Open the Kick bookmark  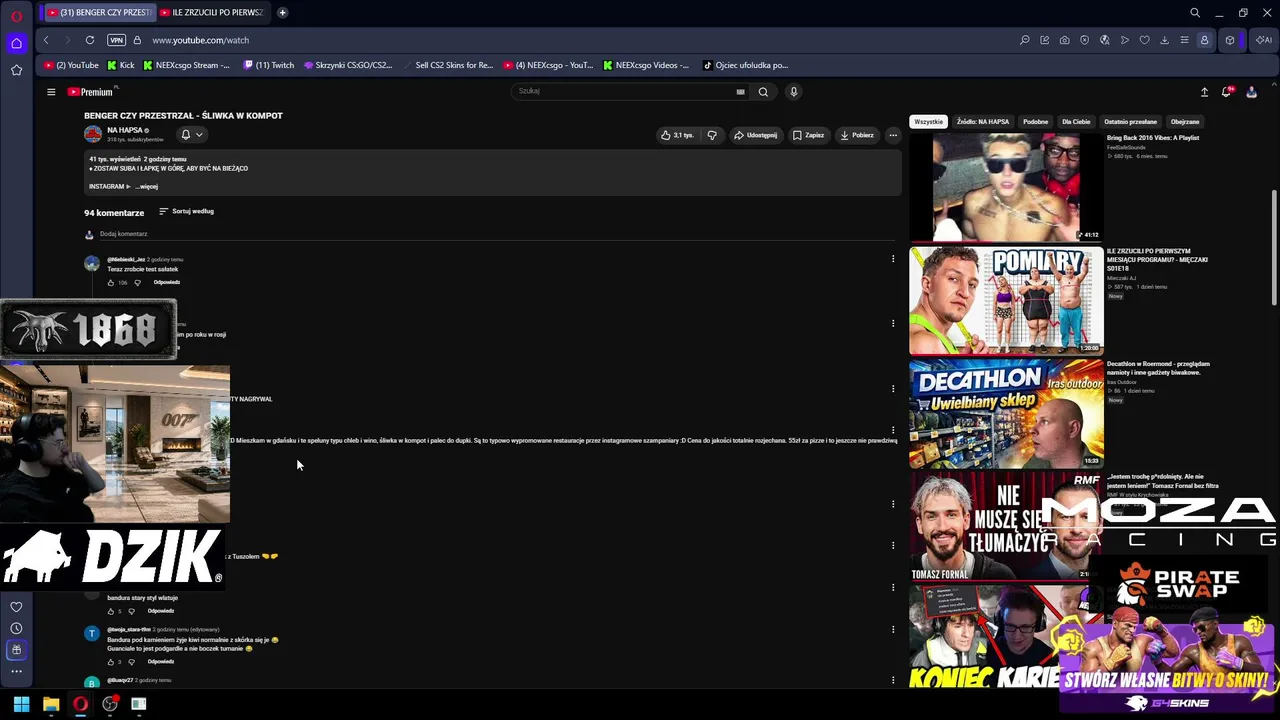[x=120, y=65]
